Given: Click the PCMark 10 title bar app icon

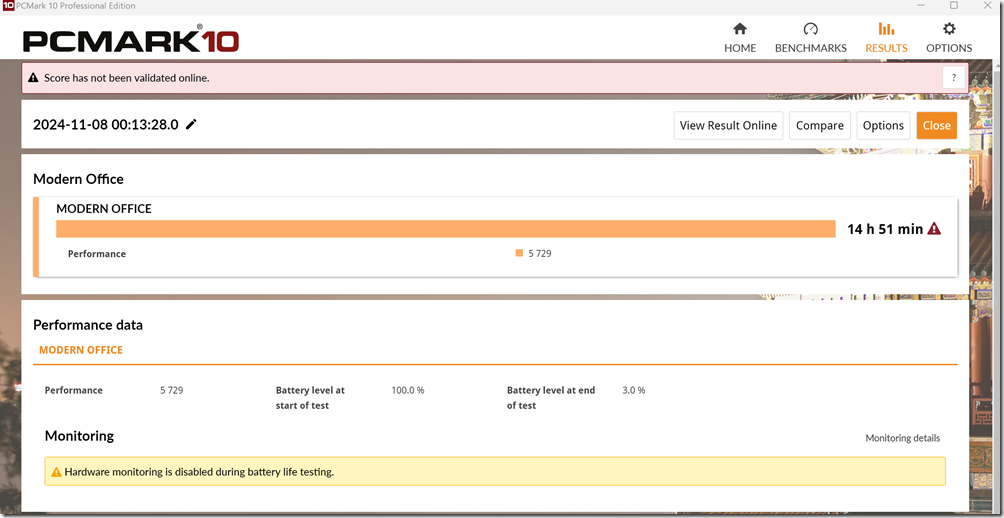Looking at the screenshot, I should tap(8, 6).
